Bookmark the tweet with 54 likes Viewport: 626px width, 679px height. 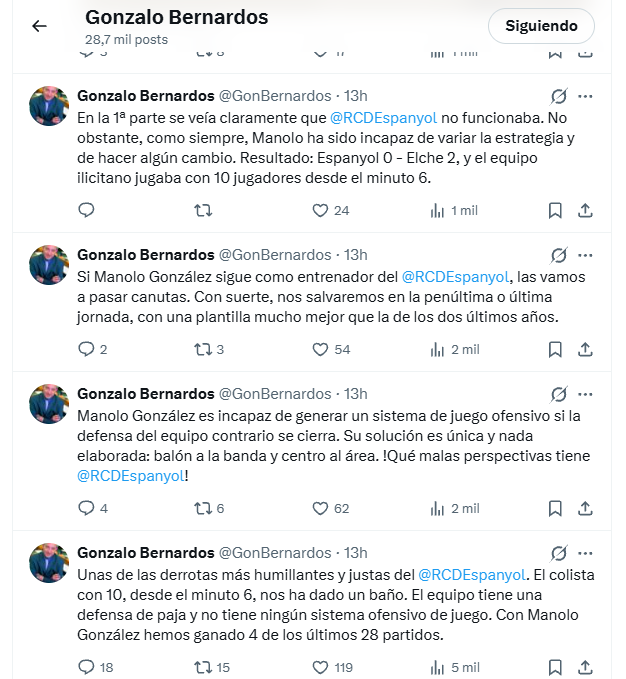click(555, 349)
